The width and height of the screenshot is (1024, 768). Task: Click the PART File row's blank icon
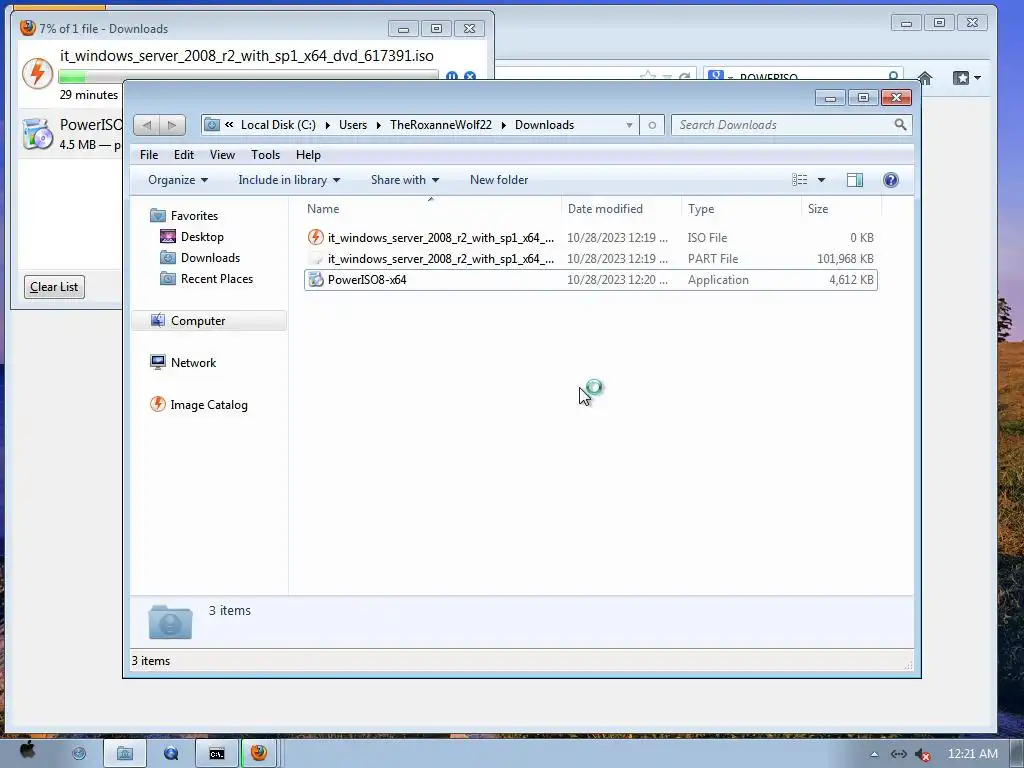315,259
